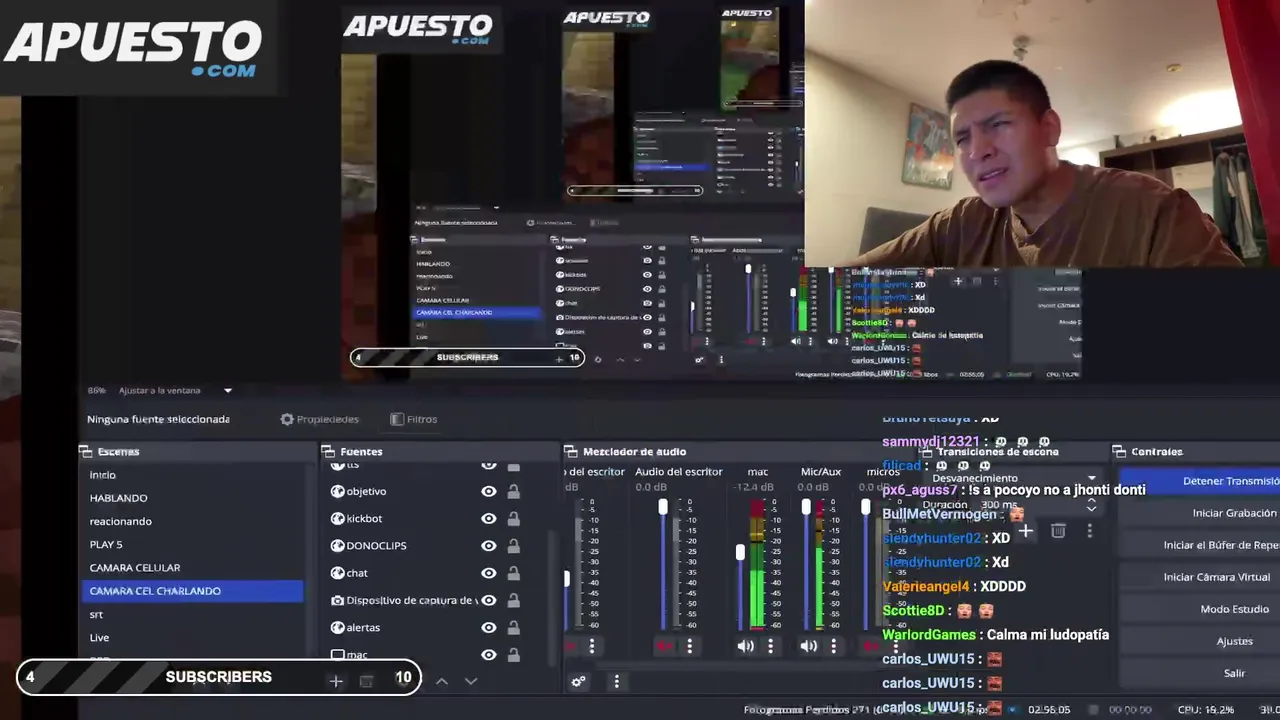This screenshot has height=720, width=1280.
Task: Select the reacionando scene
Action: [191, 521]
